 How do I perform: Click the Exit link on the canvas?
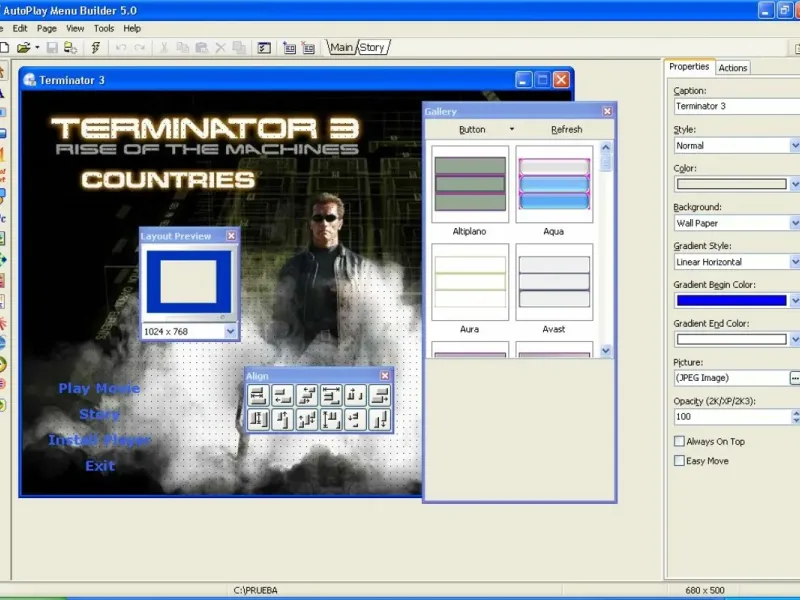click(100, 466)
